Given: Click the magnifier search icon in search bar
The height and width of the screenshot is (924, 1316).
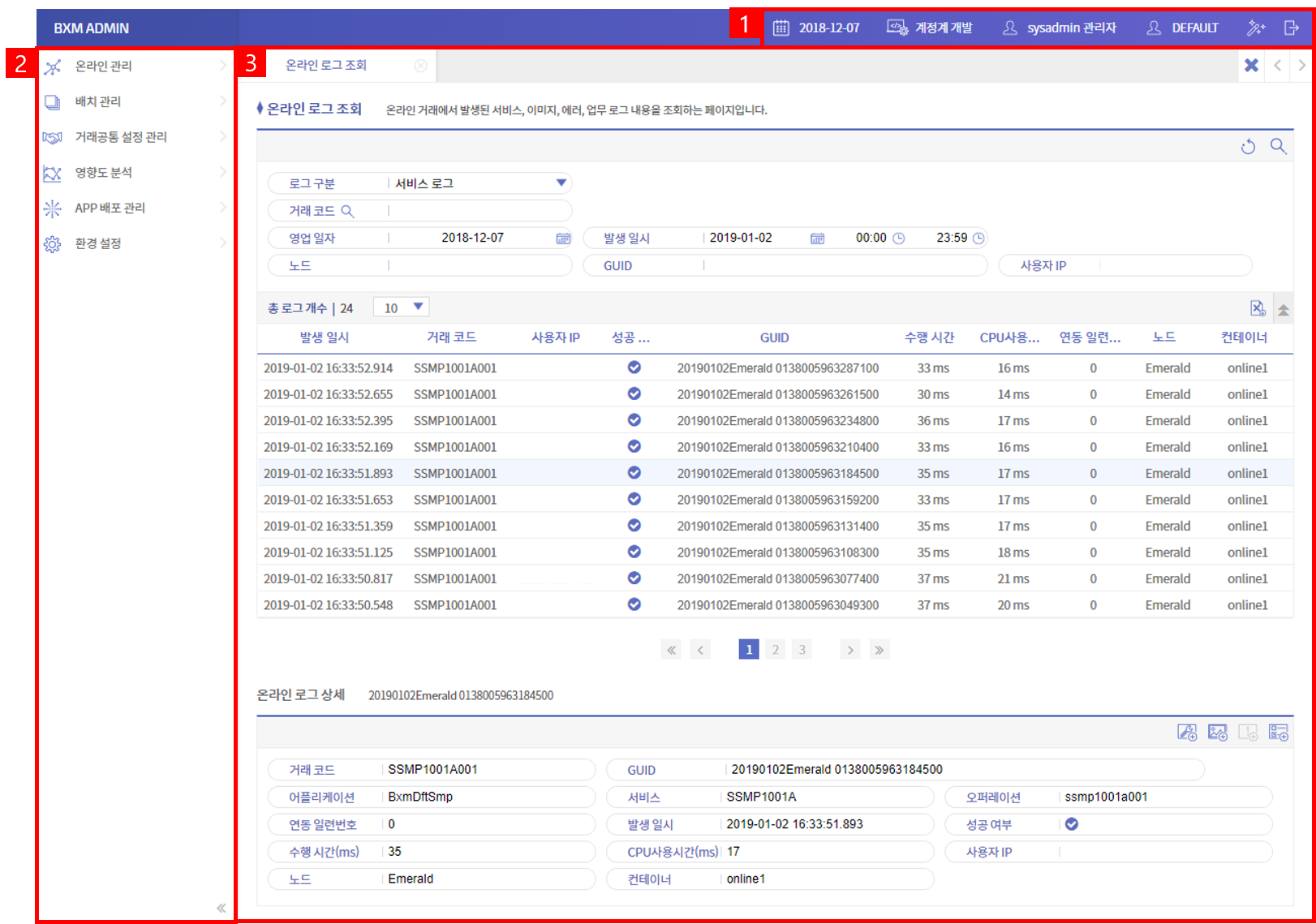Looking at the screenshot, I should (1278, 146).
